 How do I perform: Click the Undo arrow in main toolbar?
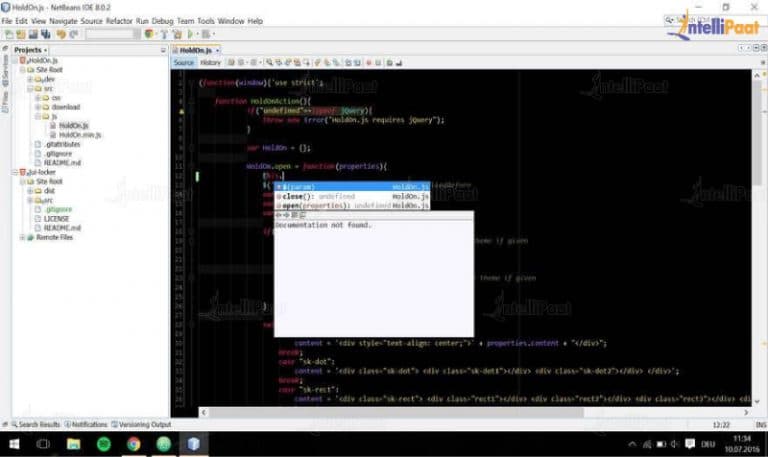click(x=61, y=34)
